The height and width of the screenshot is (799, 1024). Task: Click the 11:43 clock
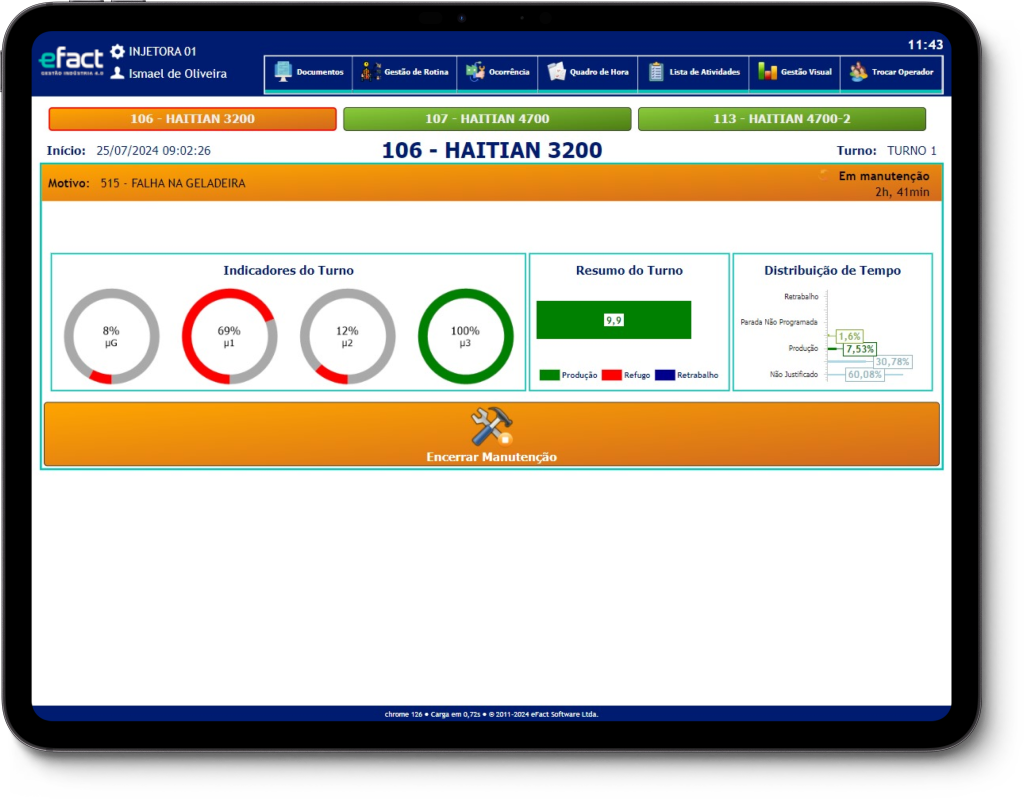click(x=925, y=45)
